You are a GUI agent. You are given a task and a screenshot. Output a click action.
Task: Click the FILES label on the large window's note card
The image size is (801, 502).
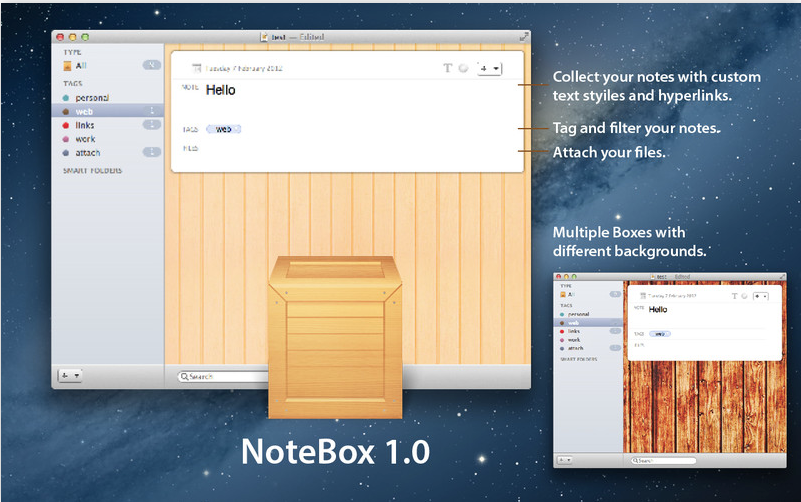191,148
